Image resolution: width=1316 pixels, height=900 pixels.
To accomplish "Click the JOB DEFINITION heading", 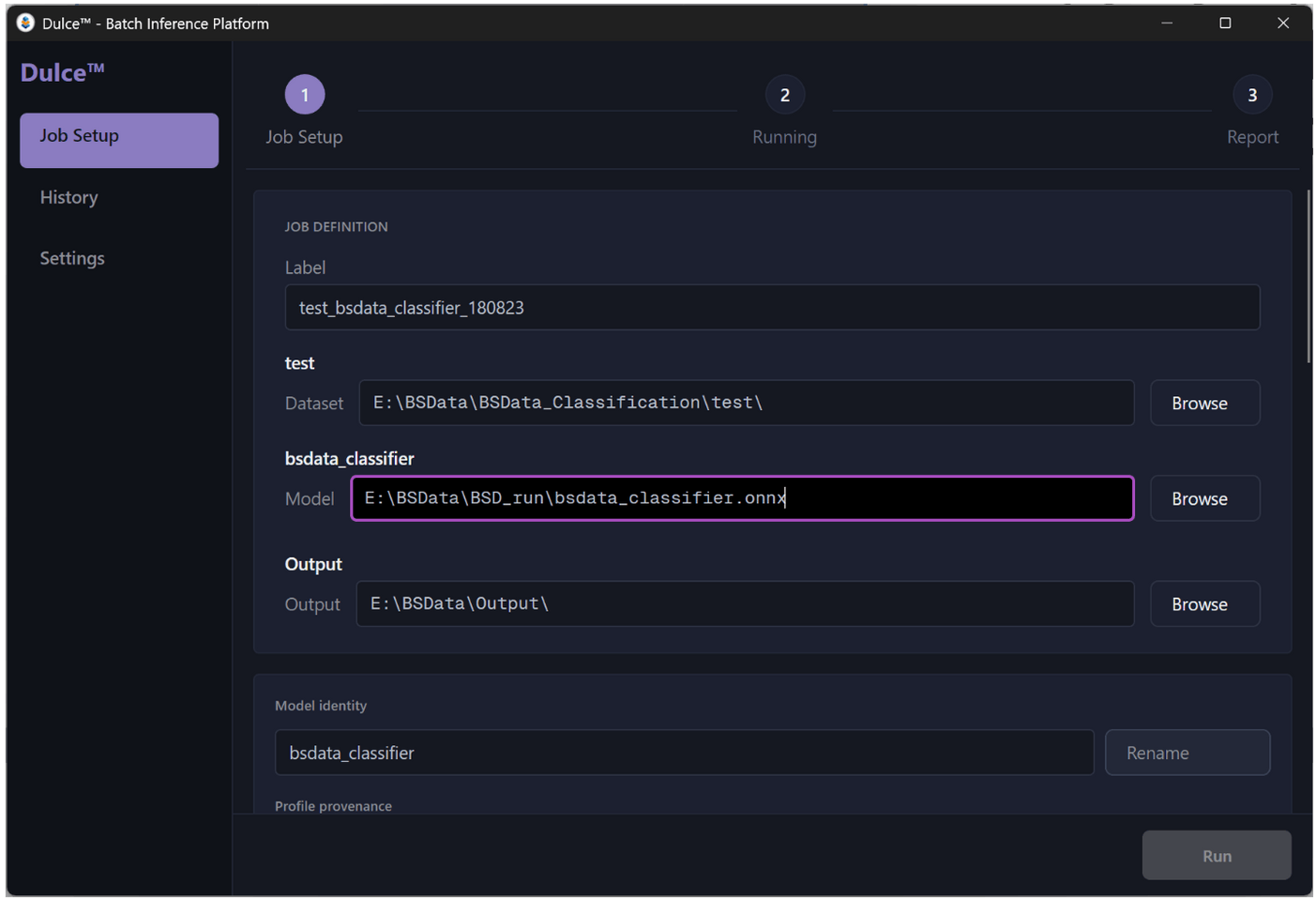I will [x=336, y=227].
